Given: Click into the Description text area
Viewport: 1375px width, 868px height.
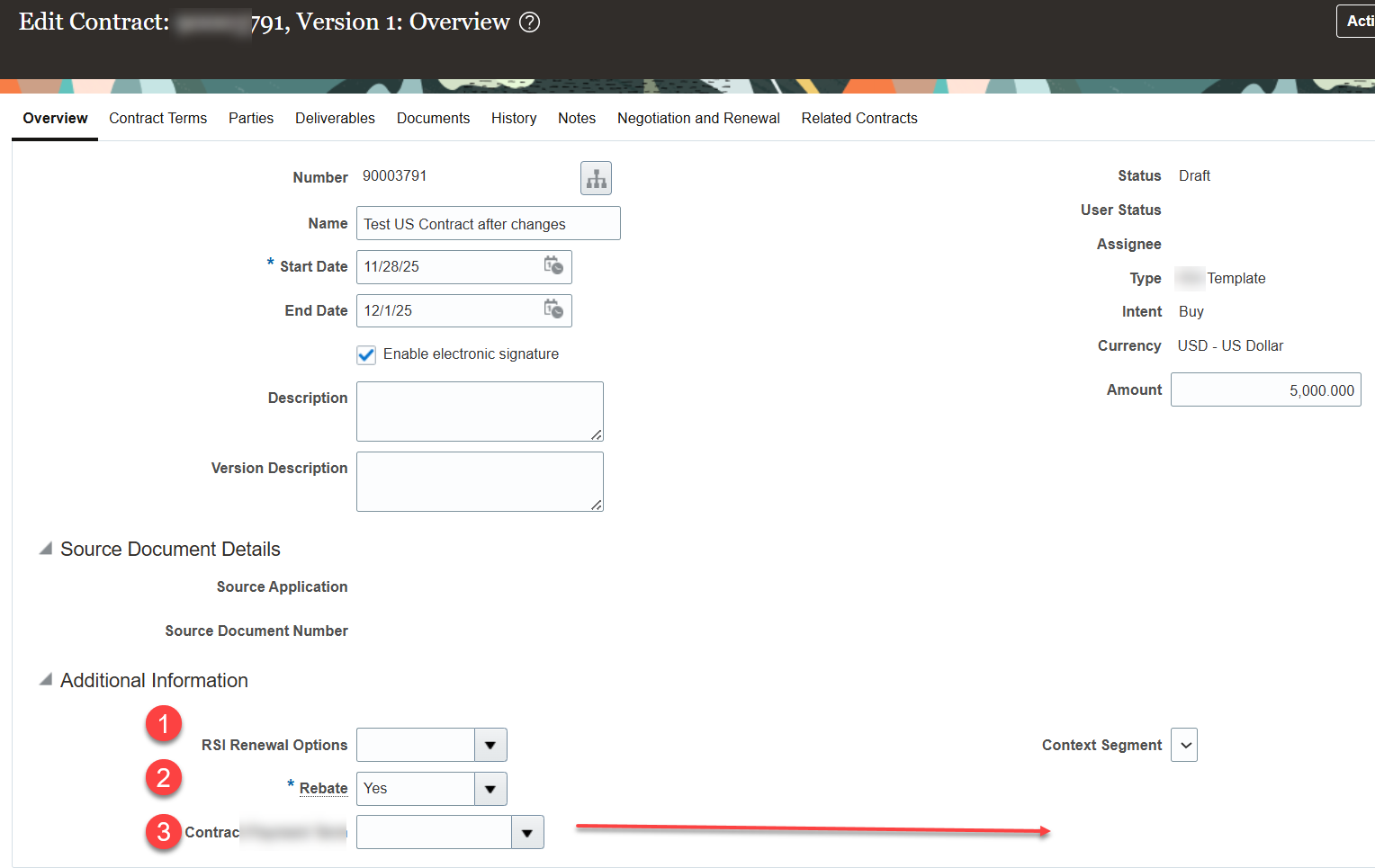Looking at the screenshot, I should 480,411.
